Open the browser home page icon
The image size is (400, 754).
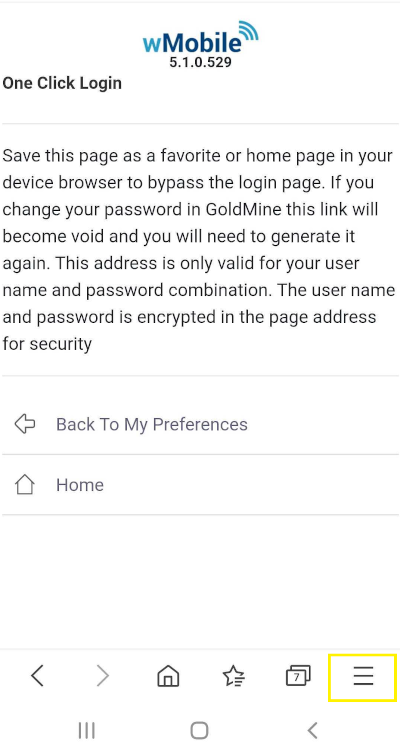click(168, 676)
